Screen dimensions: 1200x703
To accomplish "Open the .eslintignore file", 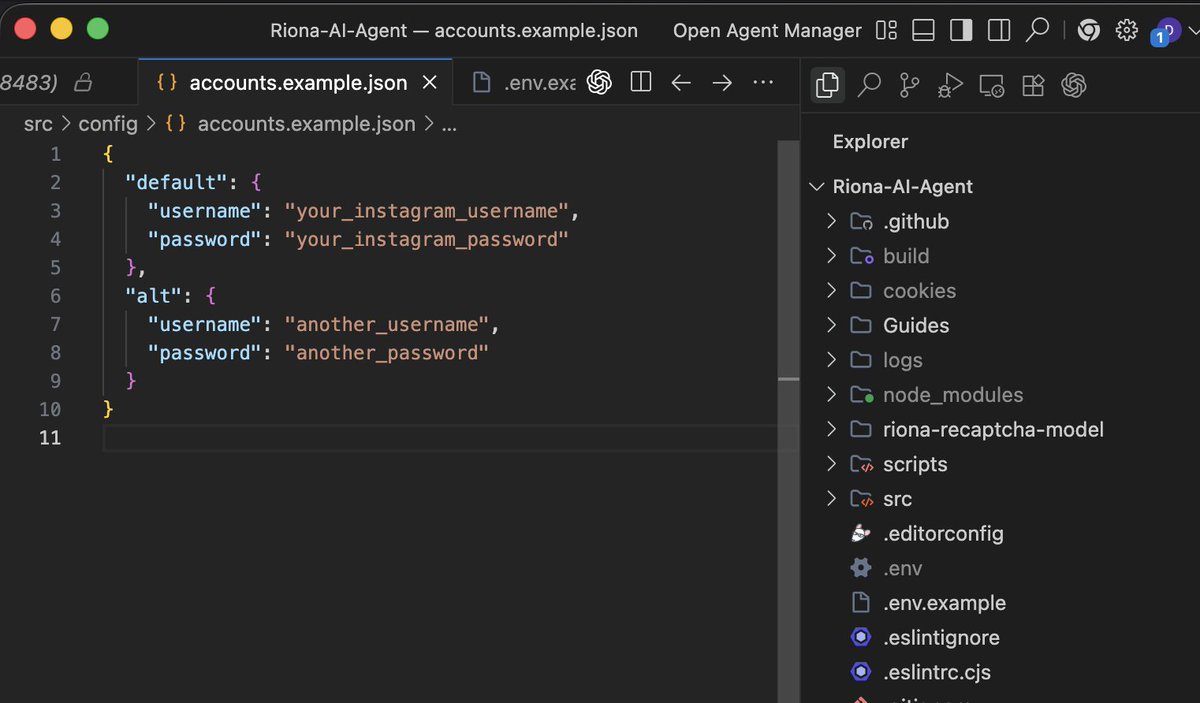I will (x=941, y=638).
